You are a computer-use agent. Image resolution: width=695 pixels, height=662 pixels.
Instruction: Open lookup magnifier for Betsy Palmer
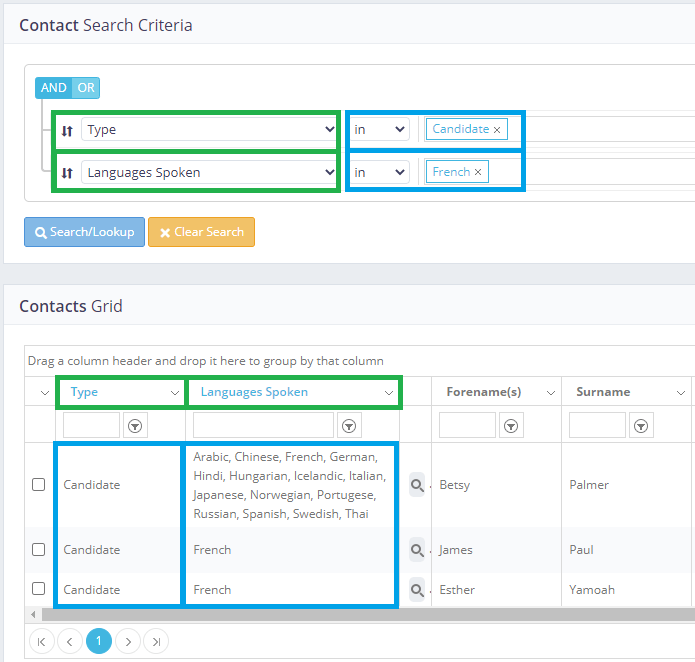point(417,485)
